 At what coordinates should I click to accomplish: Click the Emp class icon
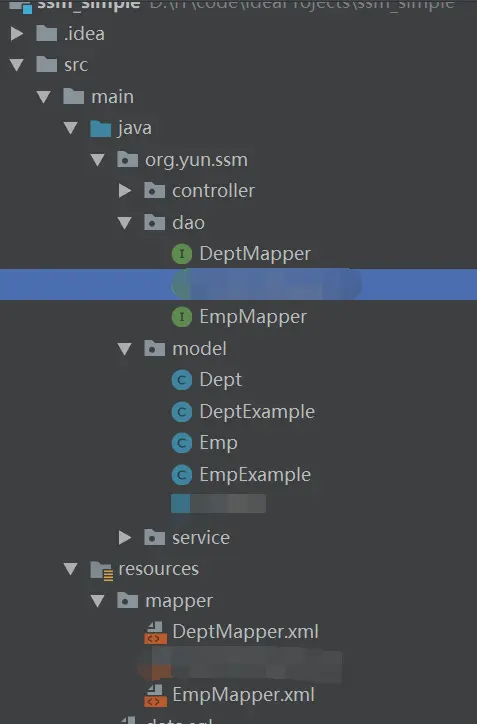[182, 443]
